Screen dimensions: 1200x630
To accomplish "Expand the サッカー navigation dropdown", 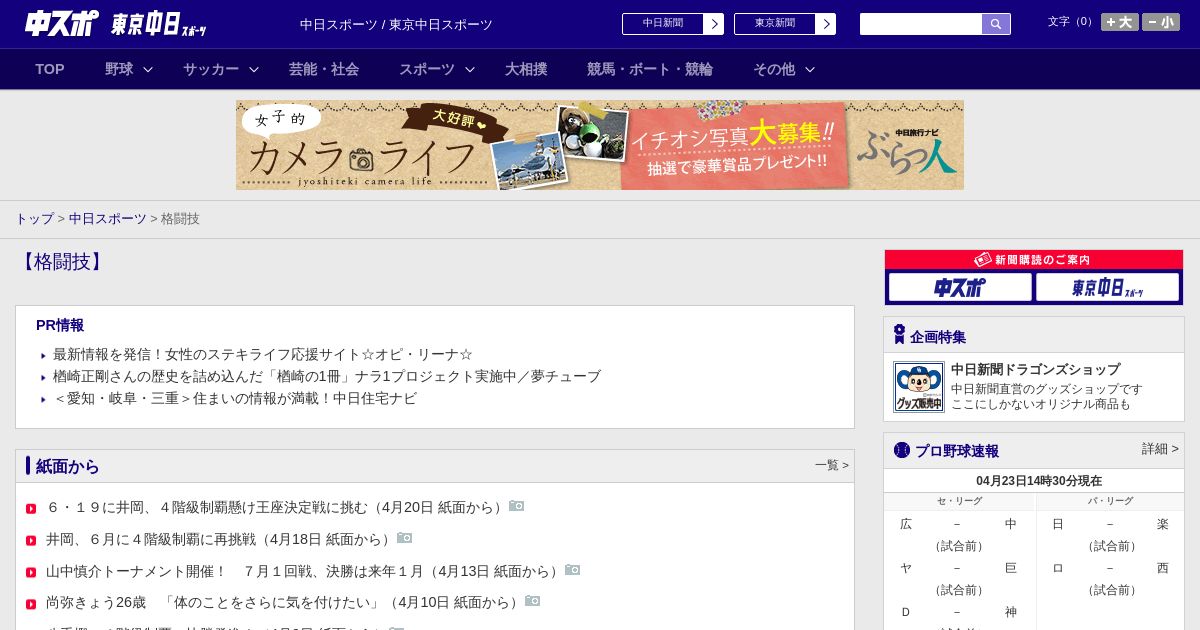I will pos(221,69).
